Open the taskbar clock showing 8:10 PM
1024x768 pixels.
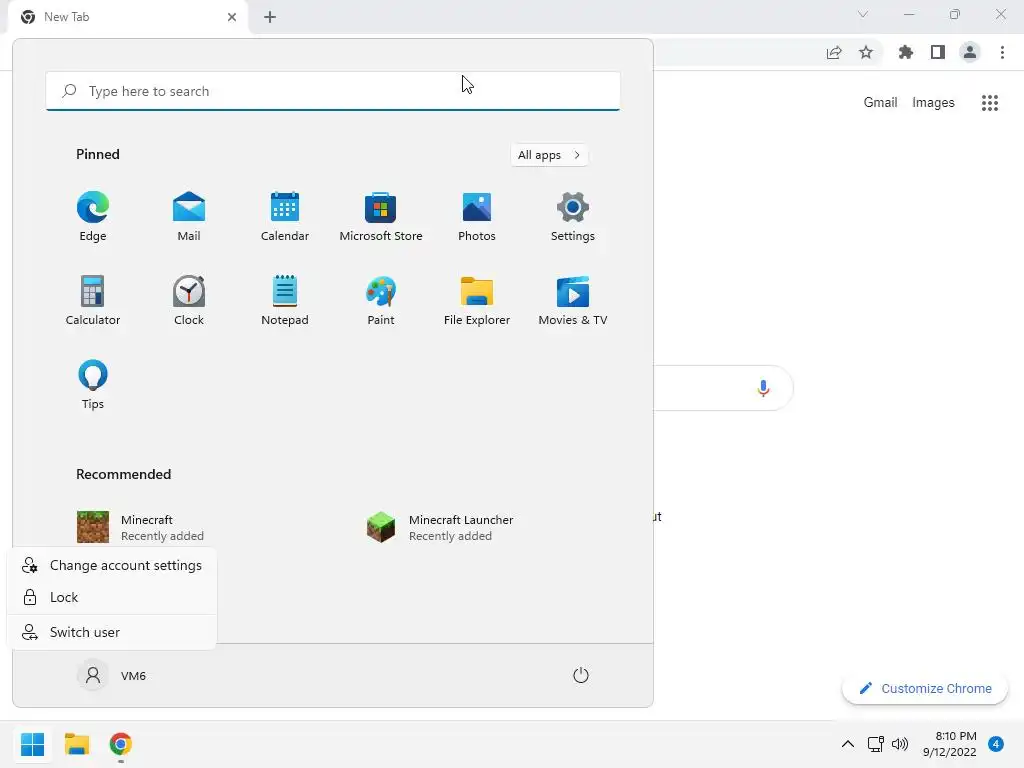(950, 744)
